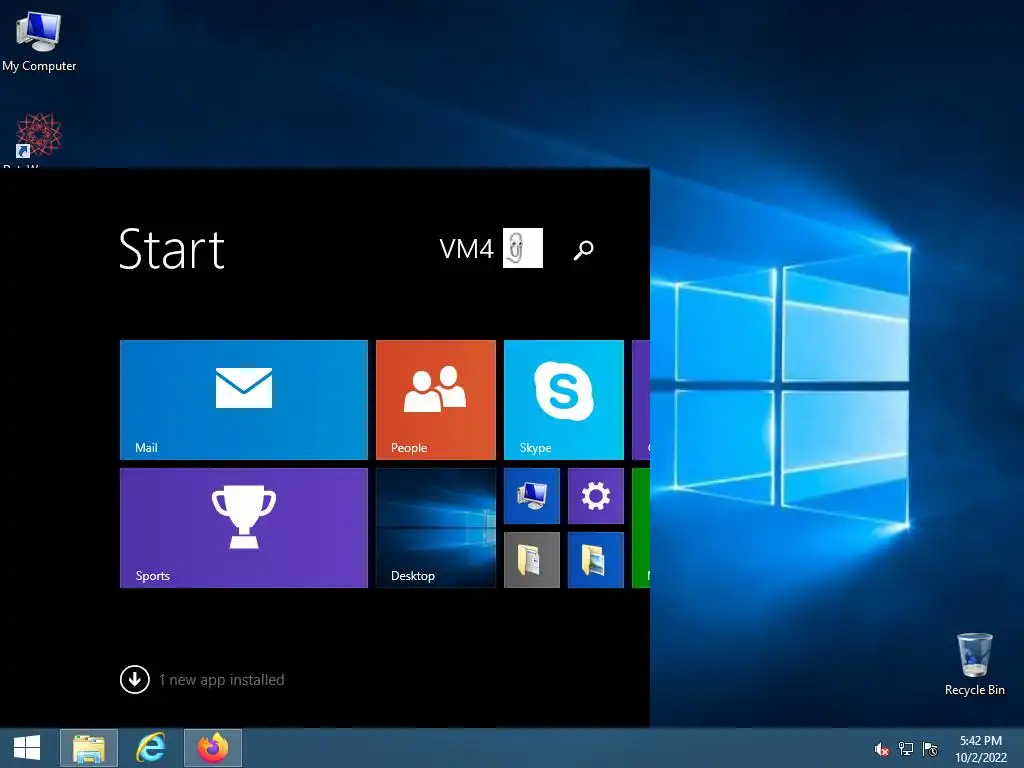Show all apps with down arrow

pyautogui.click(x=135, y=679)
